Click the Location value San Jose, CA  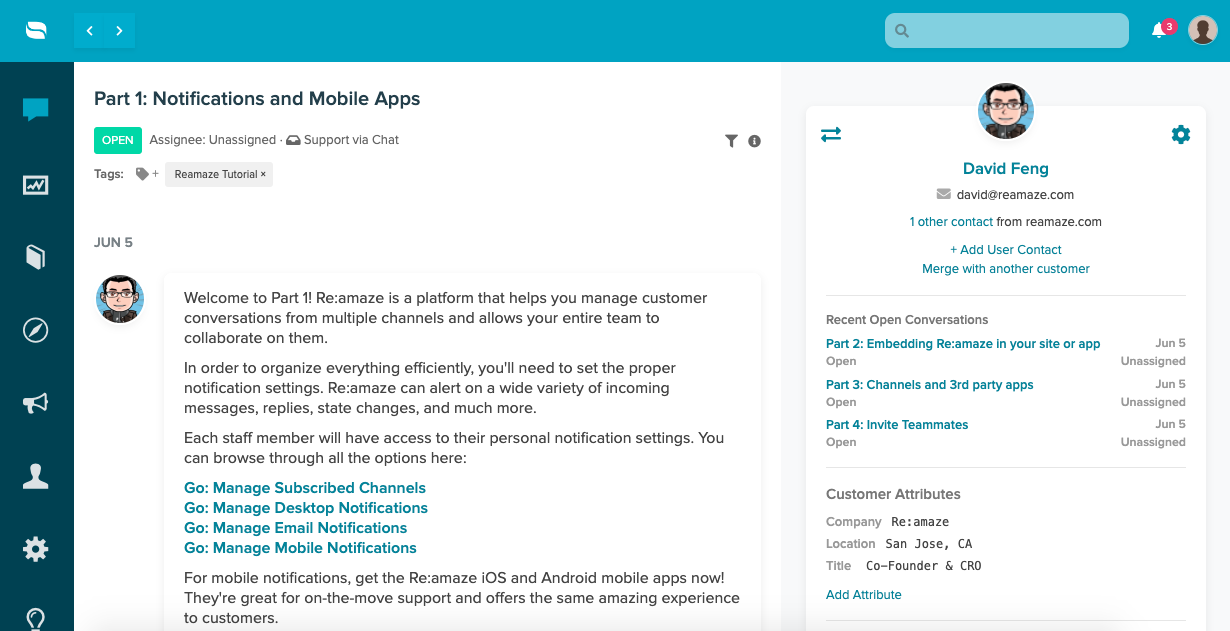(x=929, y=544)
